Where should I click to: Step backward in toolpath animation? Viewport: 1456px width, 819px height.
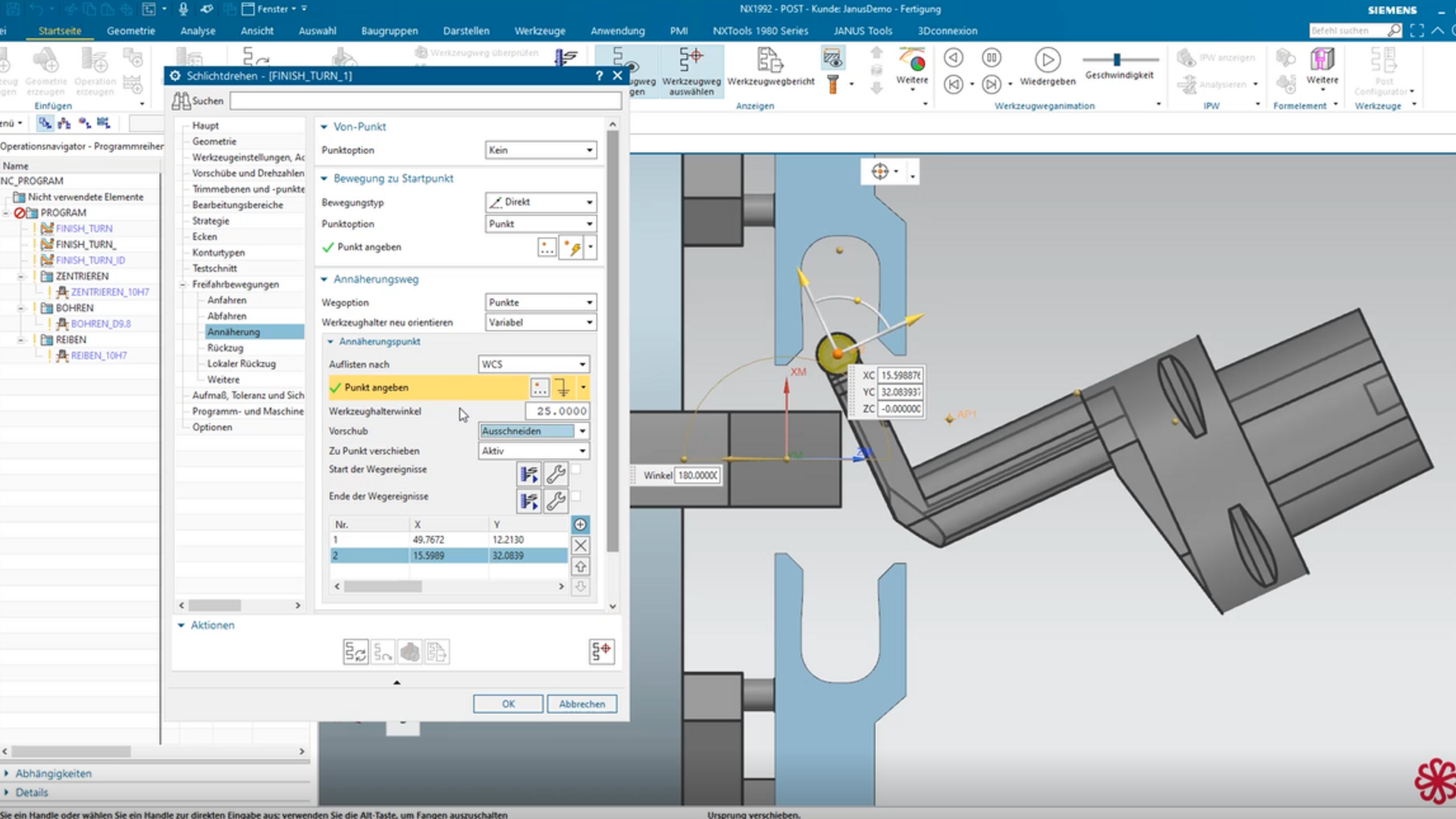954,58
